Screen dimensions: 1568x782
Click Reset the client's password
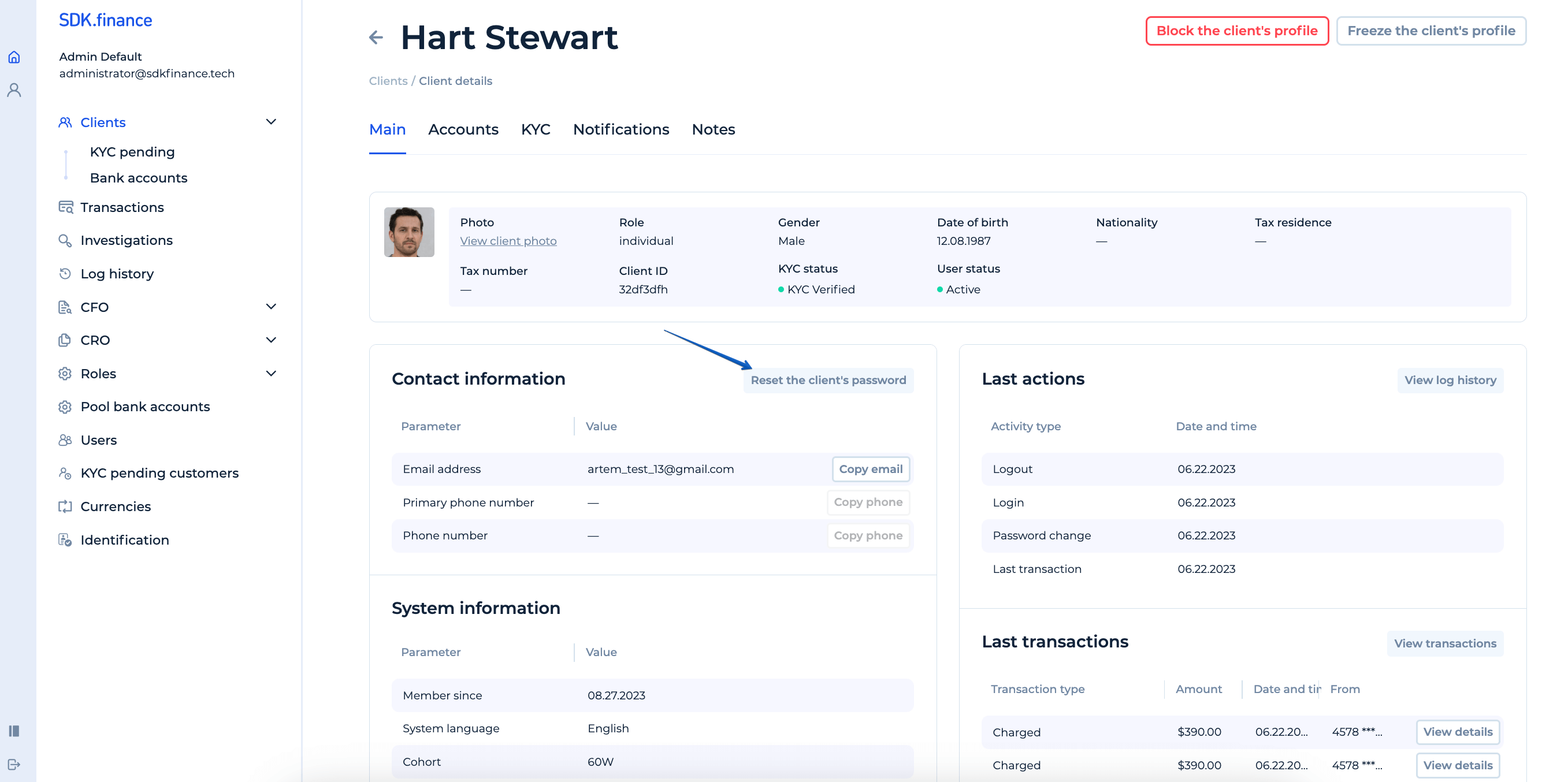click(828, 381)
